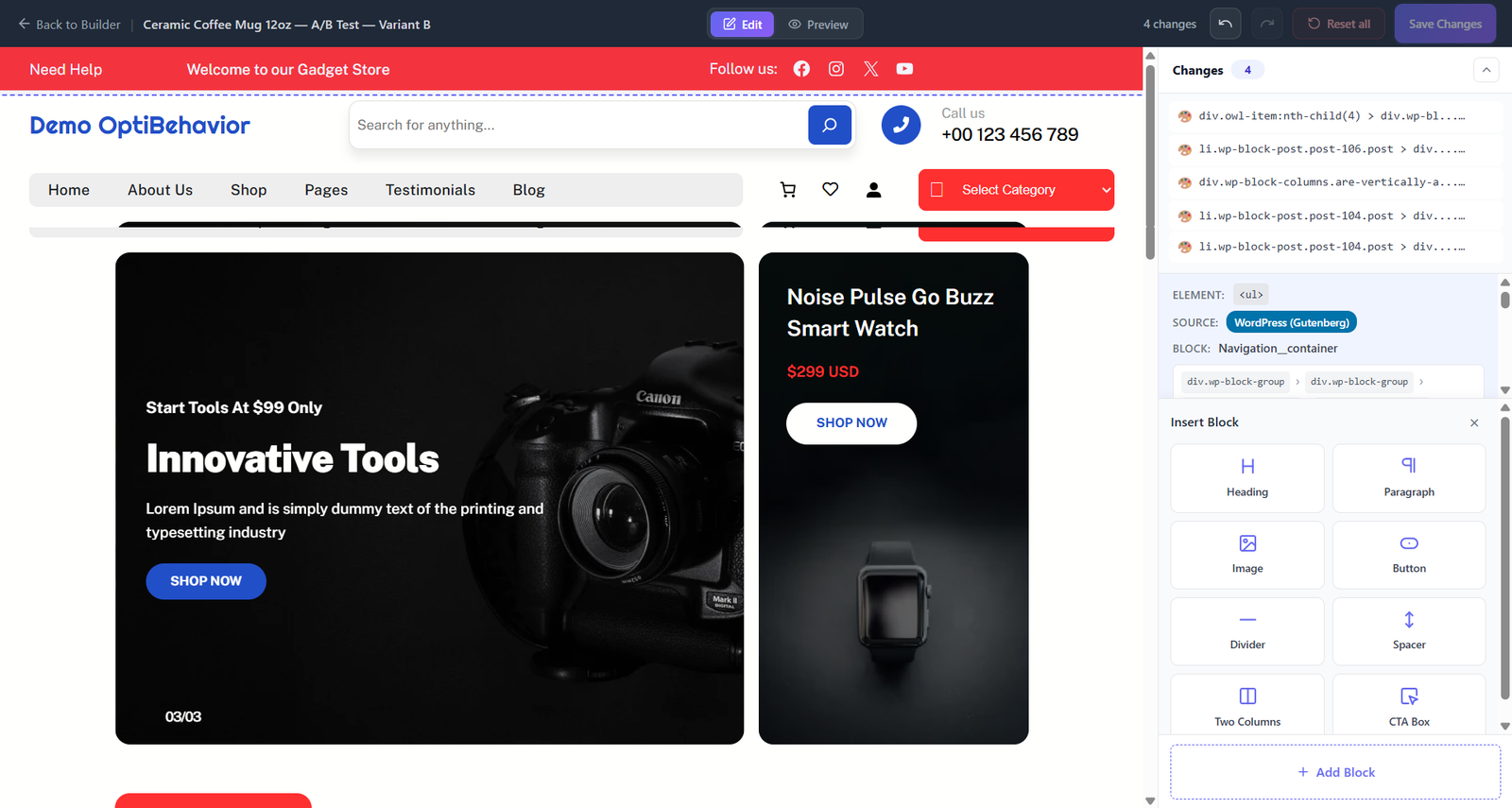Insert a Paragraph block

(1409, 478)
